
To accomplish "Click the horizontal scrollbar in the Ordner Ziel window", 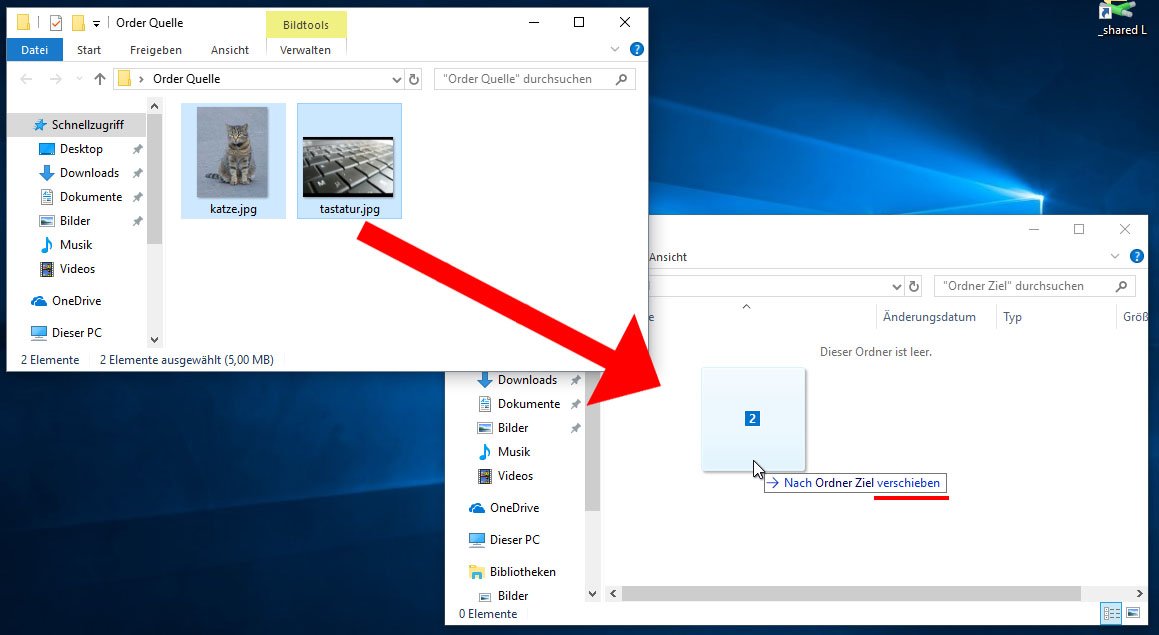I will [x=850, y=593].
